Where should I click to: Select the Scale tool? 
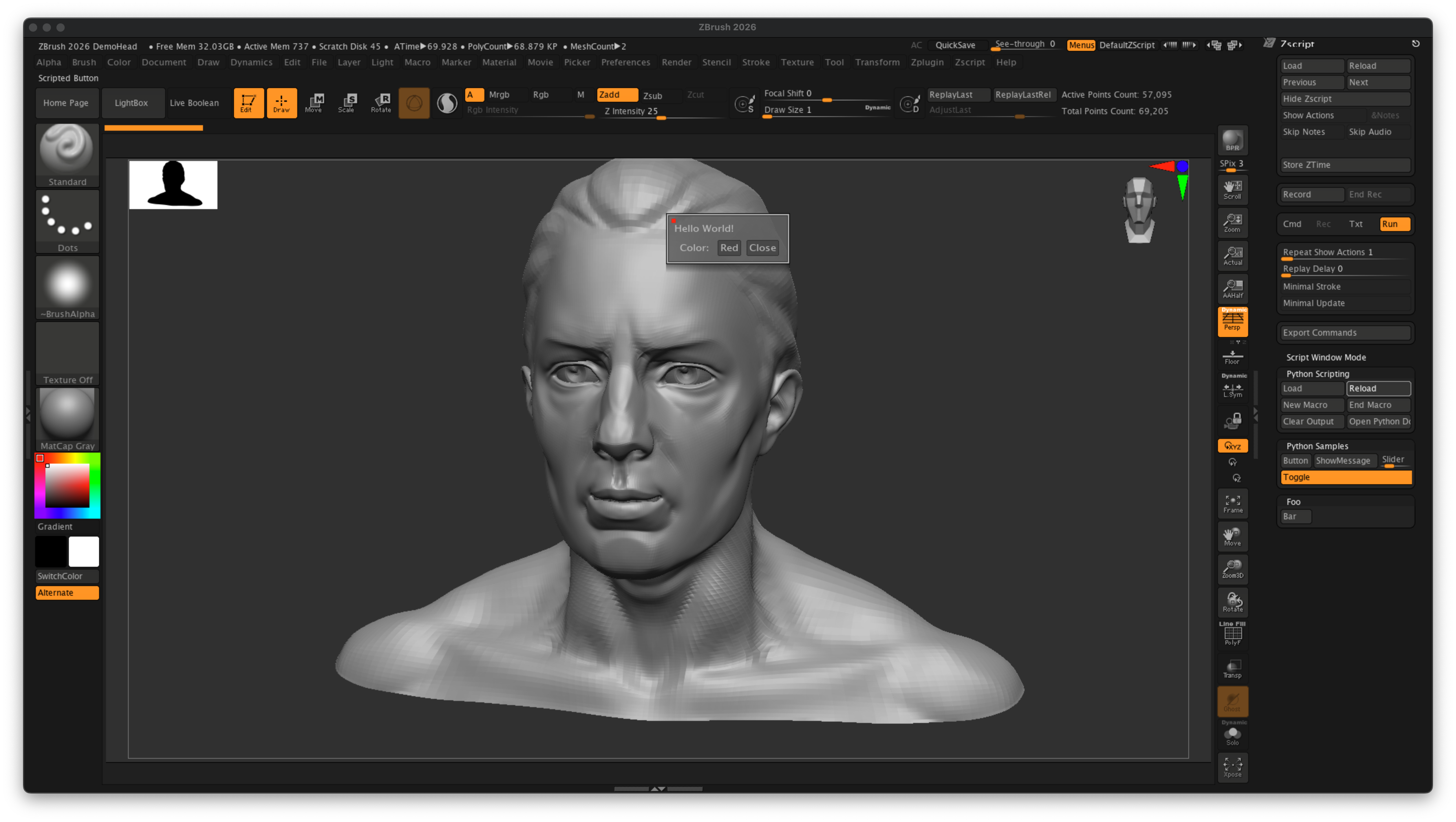click(x=347, y=103)
